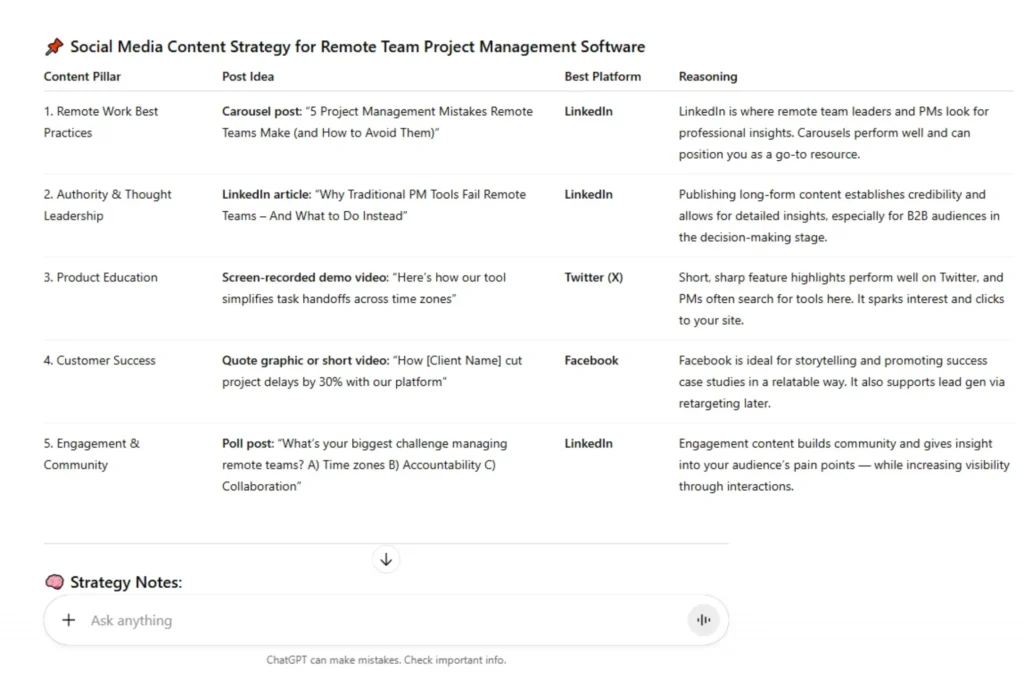Click the red pushpin emoji in the title
This screenshot has height=680, width=1024.
54,47
